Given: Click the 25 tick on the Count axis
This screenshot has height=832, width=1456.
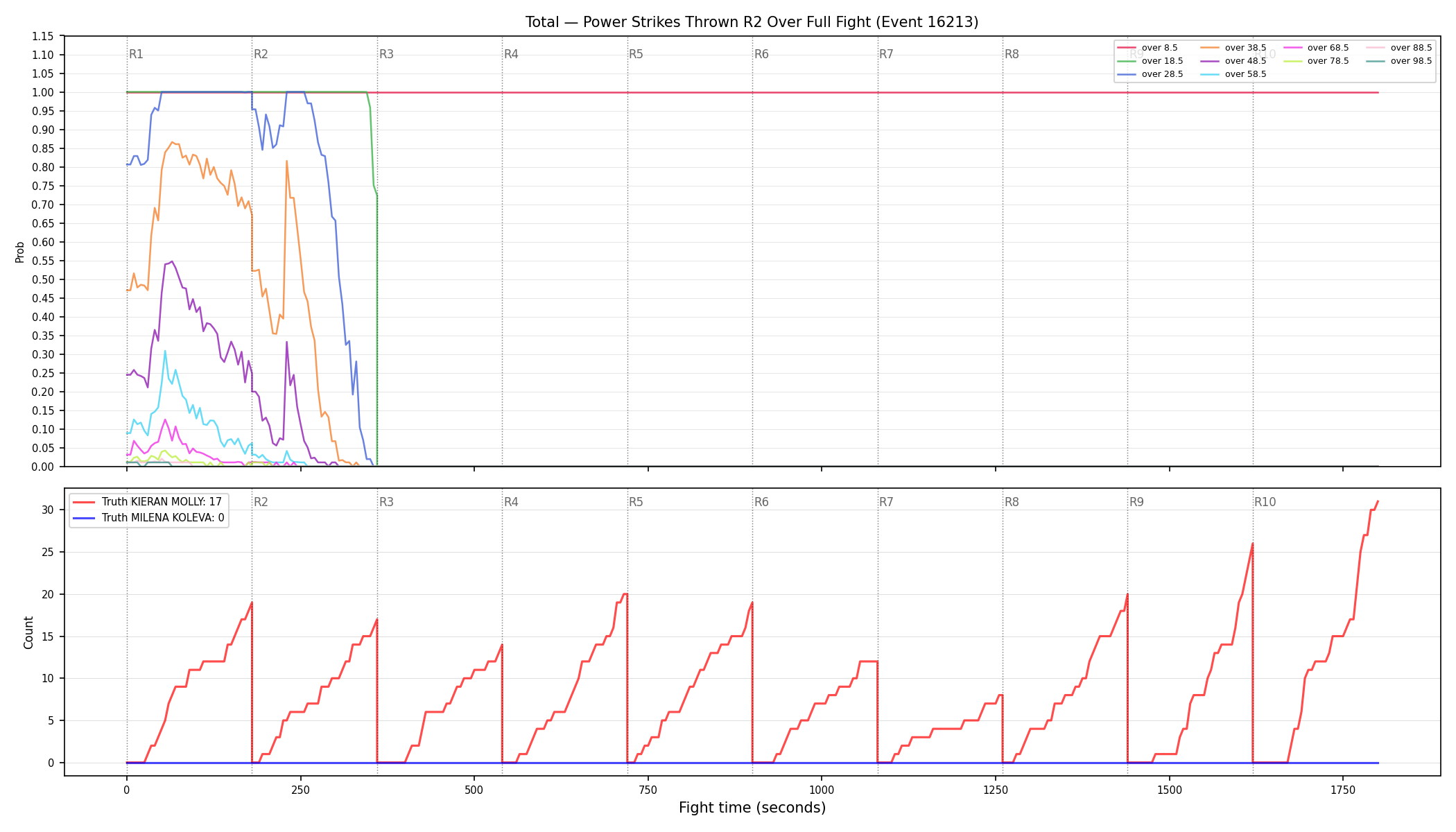Looking at the screenshot, I should point(47,552).
